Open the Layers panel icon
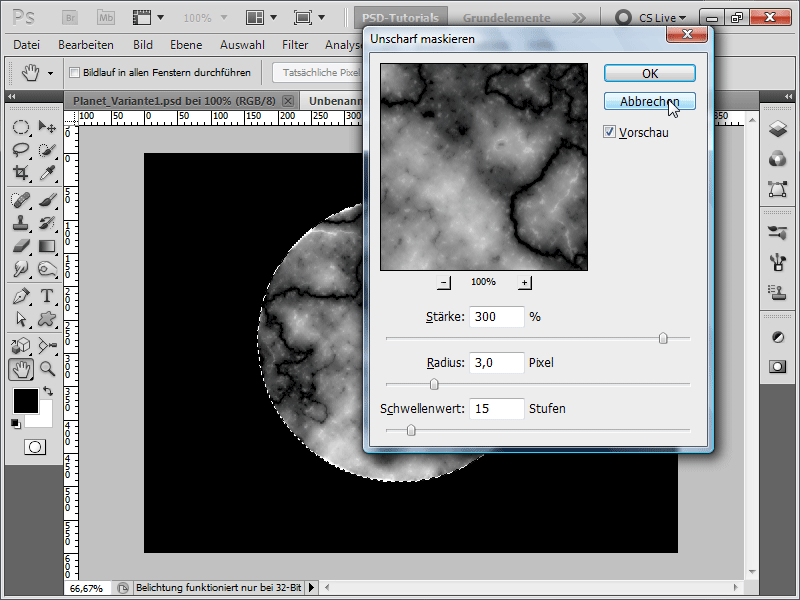Screen dimensions: 800x600 778,129
